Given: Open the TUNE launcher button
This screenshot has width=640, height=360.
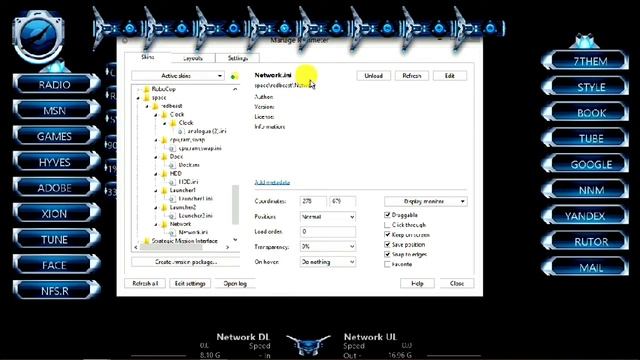Looking at the screenshot, I should (x=55, y=239).
